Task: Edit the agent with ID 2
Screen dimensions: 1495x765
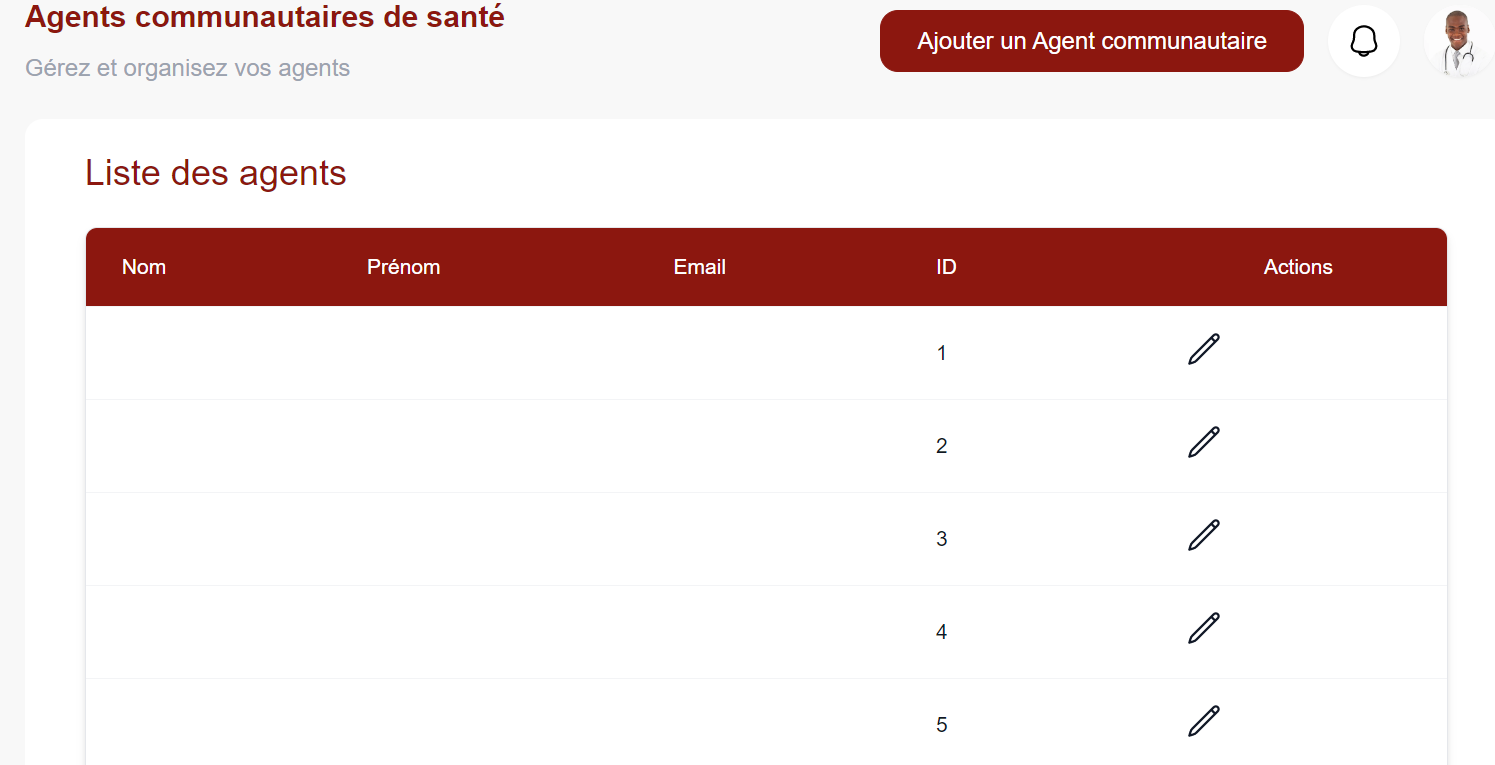Action: coord(1204,442)
